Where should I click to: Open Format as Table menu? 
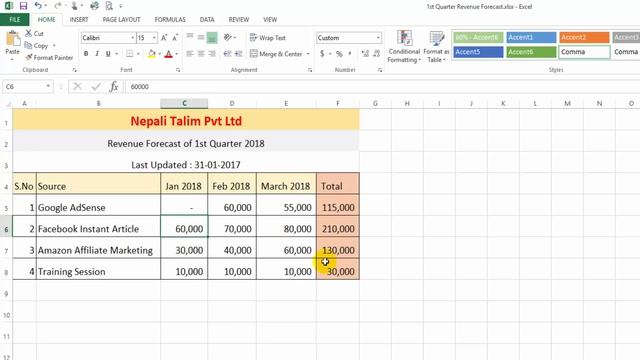(x=436, y=47)
